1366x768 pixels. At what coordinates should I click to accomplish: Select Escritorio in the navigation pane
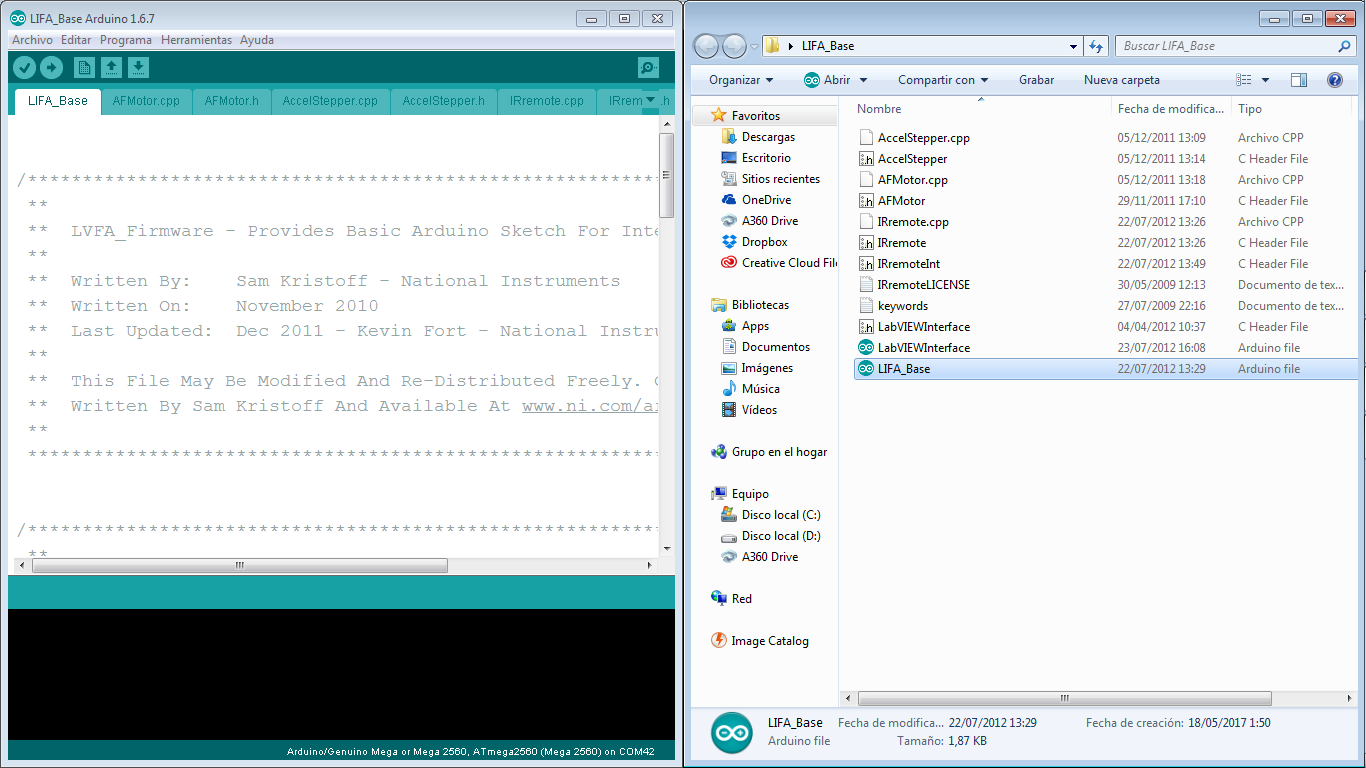(766, 158)
